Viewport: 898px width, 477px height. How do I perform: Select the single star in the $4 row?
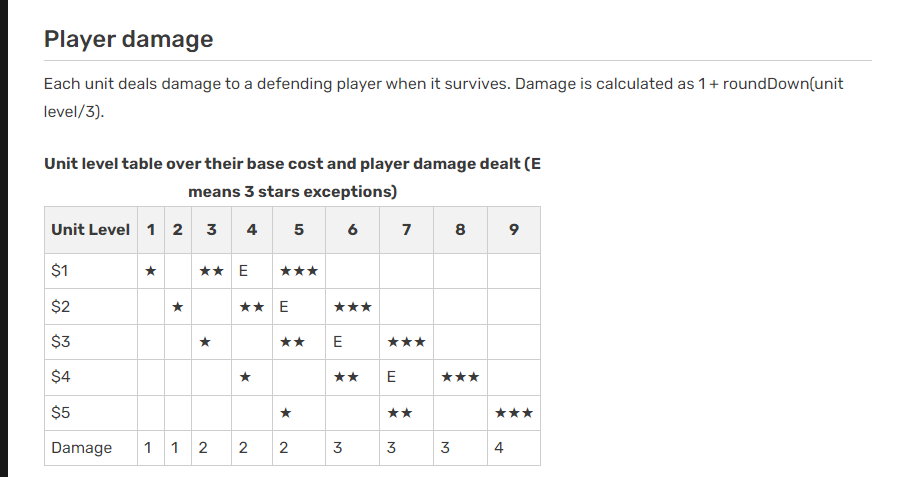pos(244,378)
